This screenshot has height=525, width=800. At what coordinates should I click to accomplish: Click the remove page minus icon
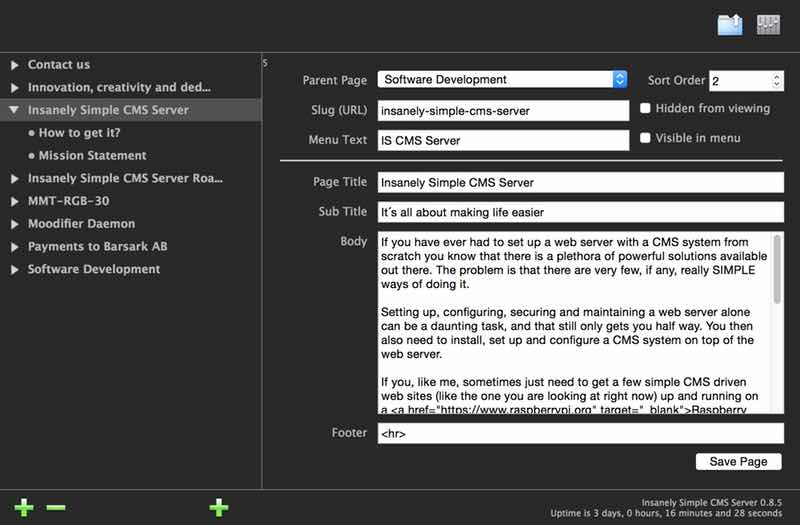(x=56, y=507)
